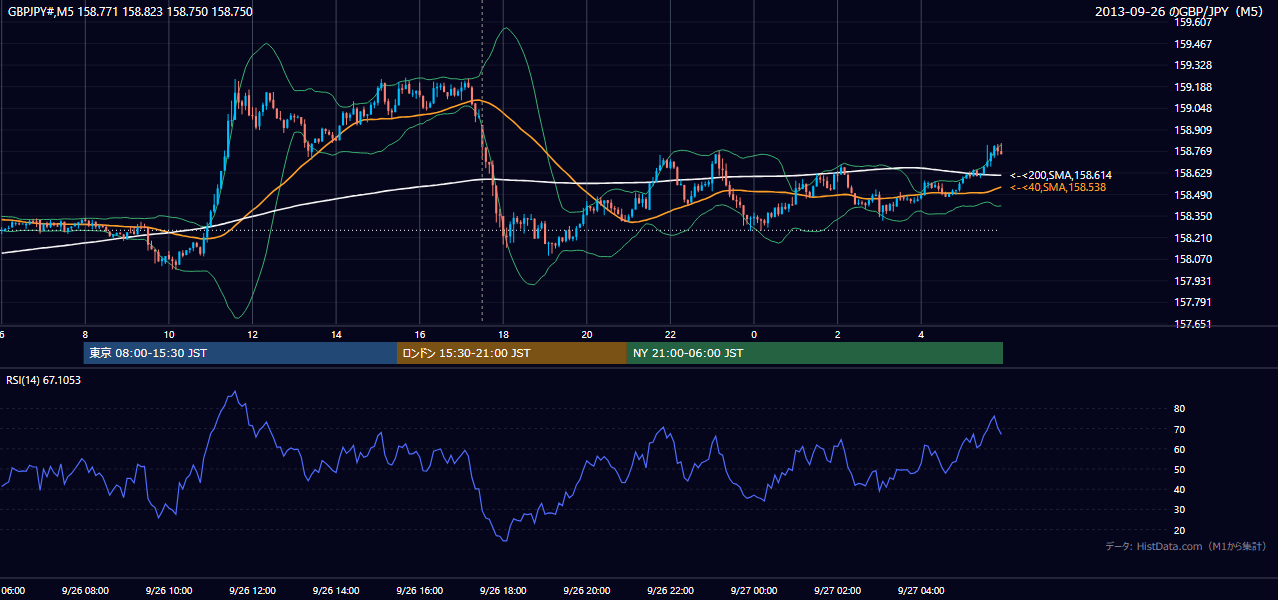Image resolution: width=1278 pixels, height=600 pixels.
Task: Click price axis value 159.048
Action: (1193, 109)
